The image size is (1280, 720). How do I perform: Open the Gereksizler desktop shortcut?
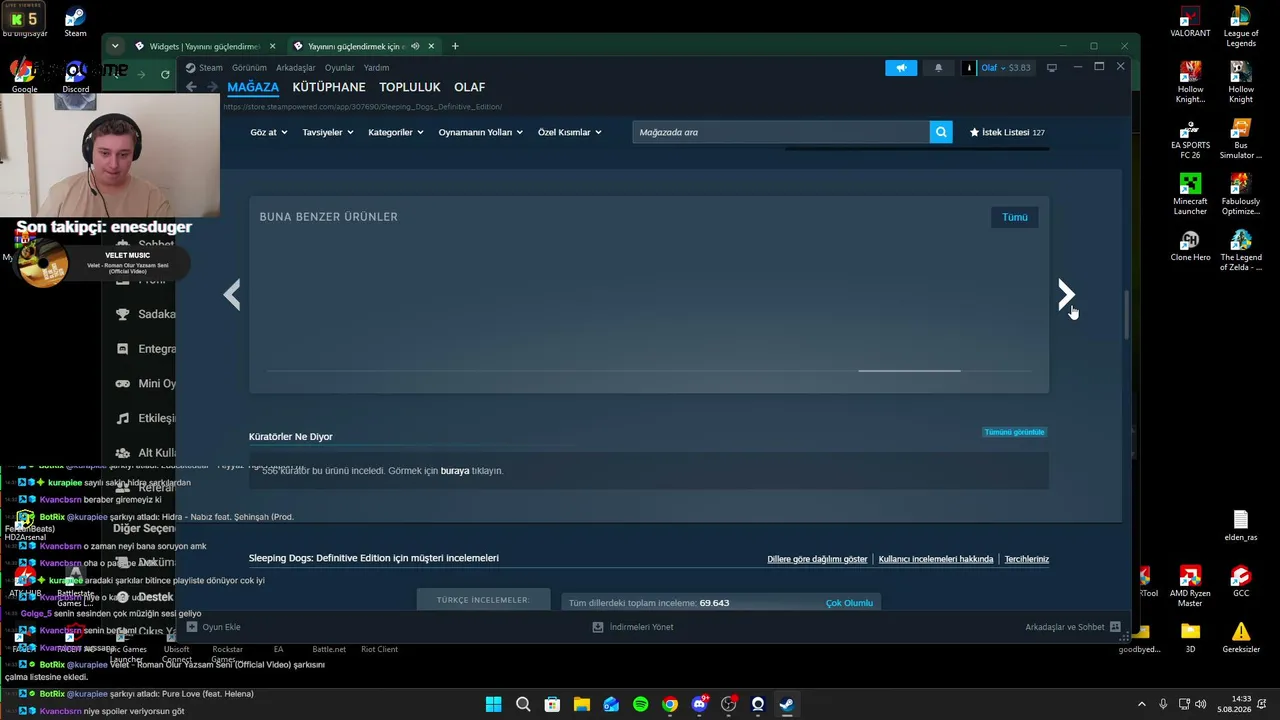click(x=1241, y=637)
